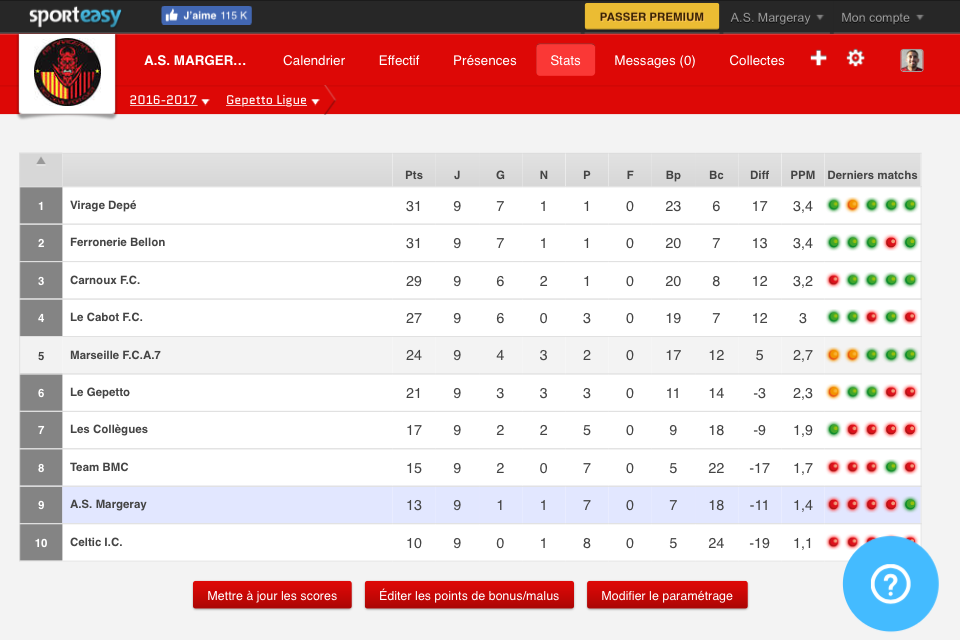This screenshot has height=640, width=960.
Task: Click the Facebook J'aime thumbs-up button
Action: (x=206, y=16)
